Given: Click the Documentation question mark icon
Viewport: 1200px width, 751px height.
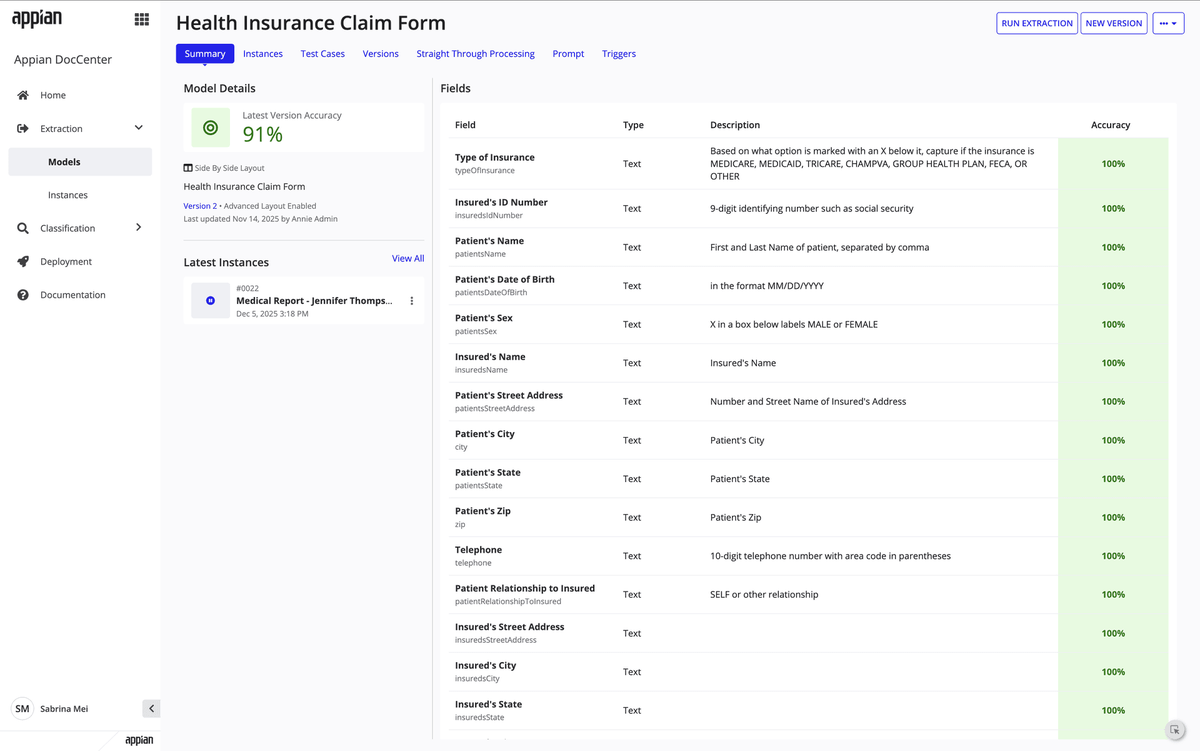Looking at the screenshot, I should point(23,295).
